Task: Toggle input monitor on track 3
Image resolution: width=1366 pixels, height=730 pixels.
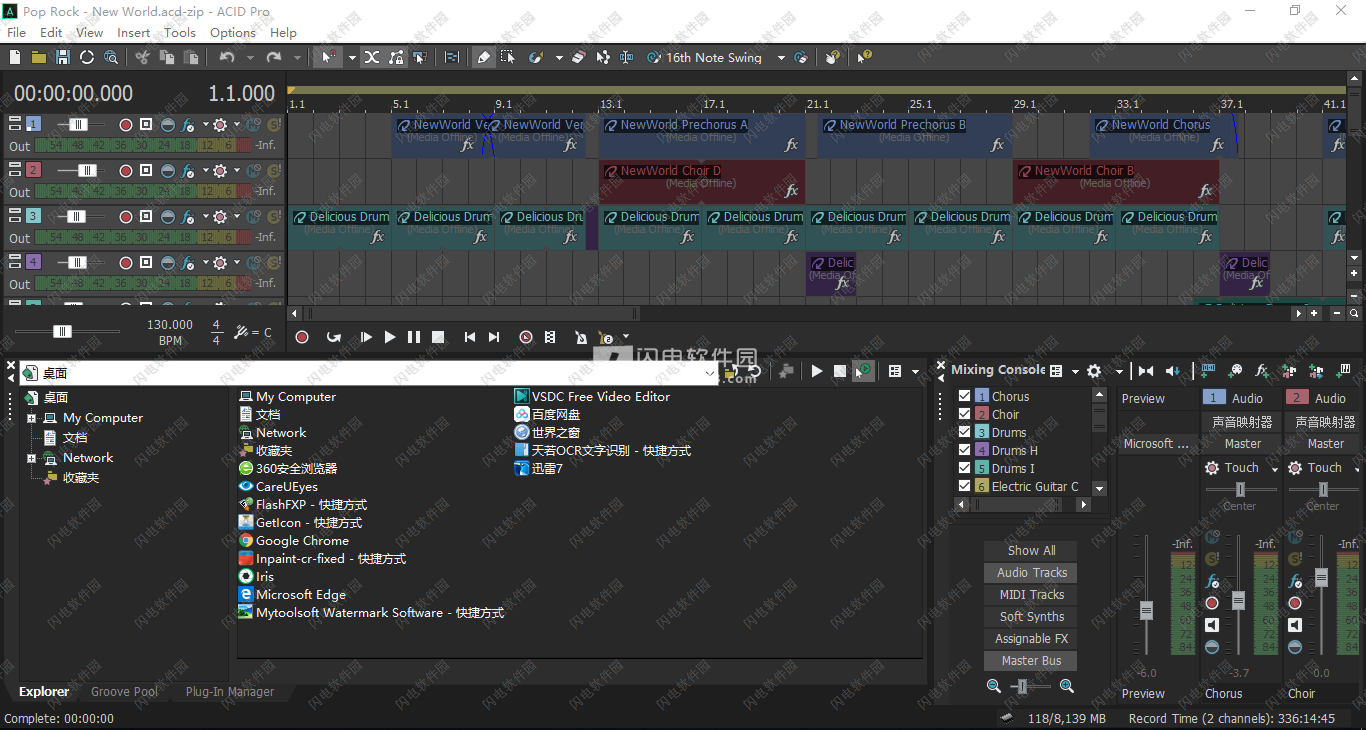Action: tap(146, 217)
